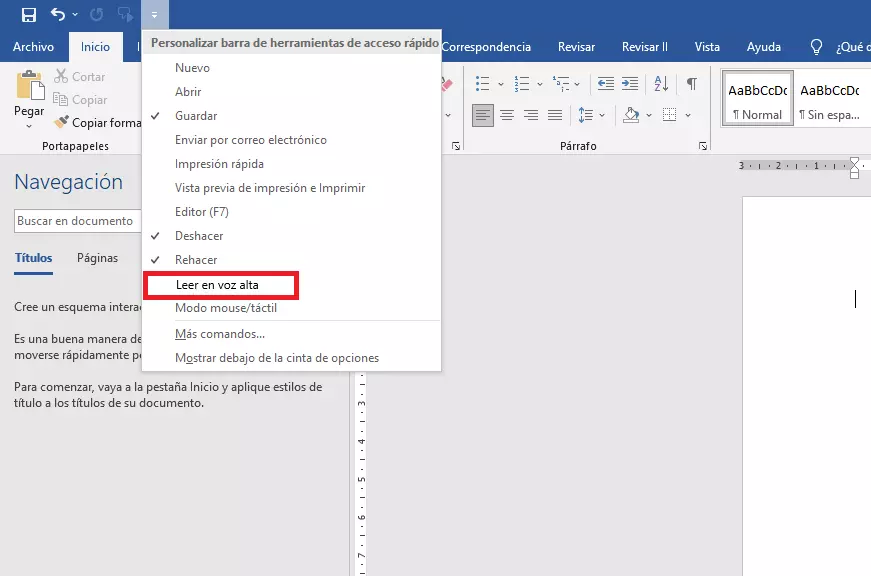The image size is (871, 576).
Task: Click the justify text alignment icon
Action: pos(553,115)
